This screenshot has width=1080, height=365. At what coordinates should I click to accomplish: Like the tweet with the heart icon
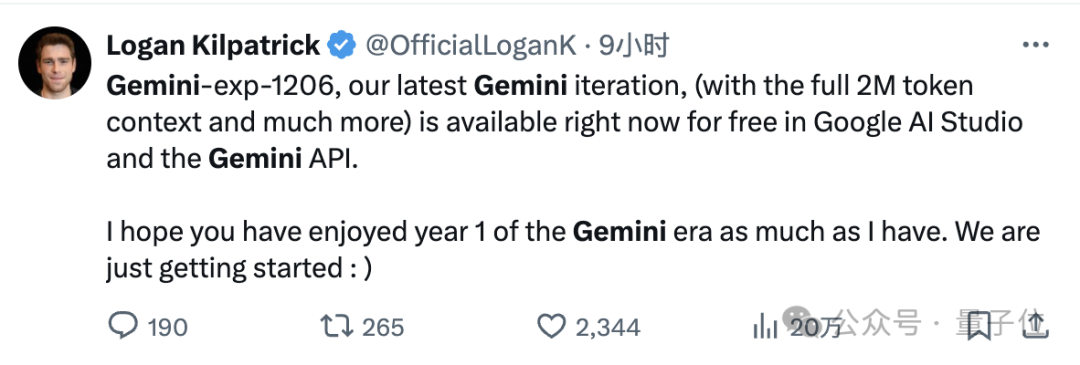(551, 326)
